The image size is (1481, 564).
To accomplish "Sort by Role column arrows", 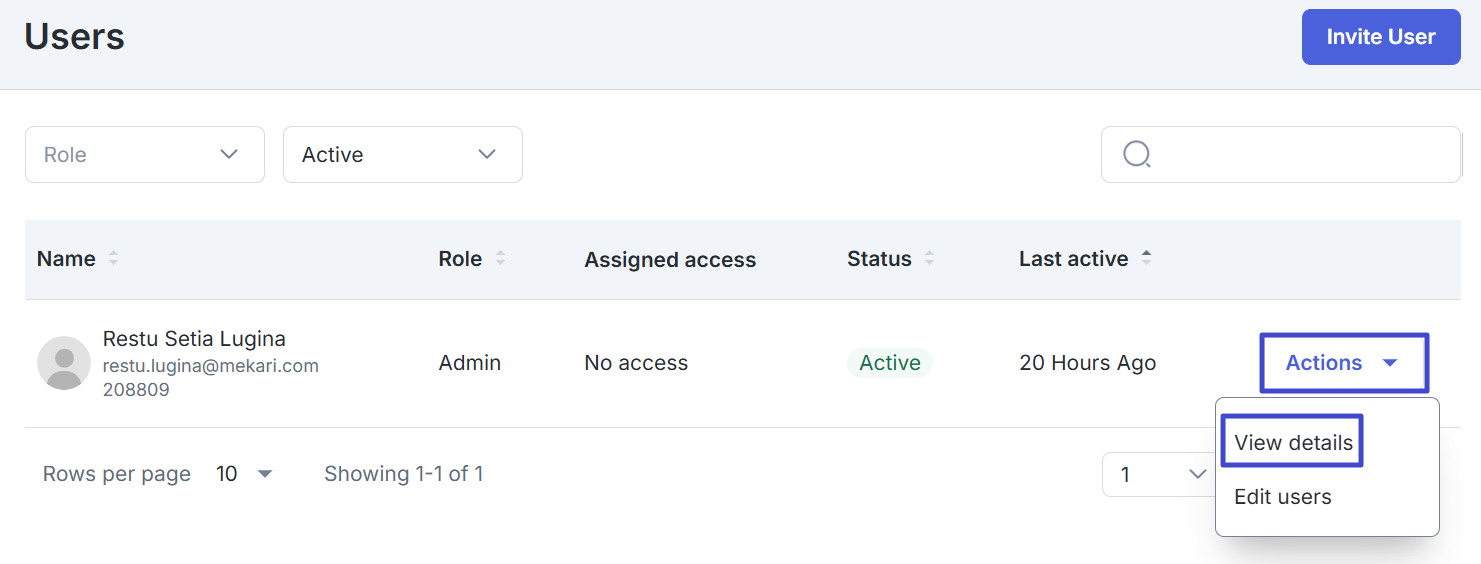I will click(x=500, y=259).
